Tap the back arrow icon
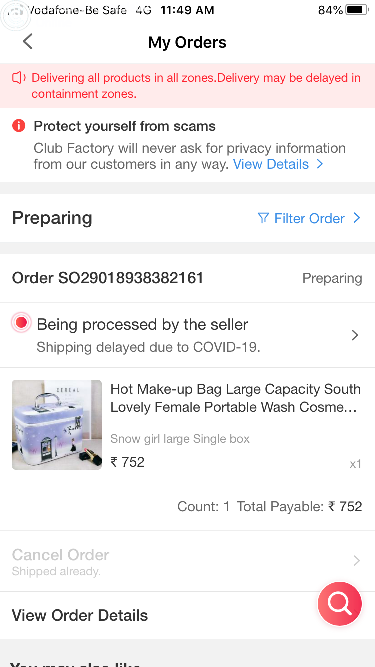Screen dimensions: 375x667 tap(28, 42)
